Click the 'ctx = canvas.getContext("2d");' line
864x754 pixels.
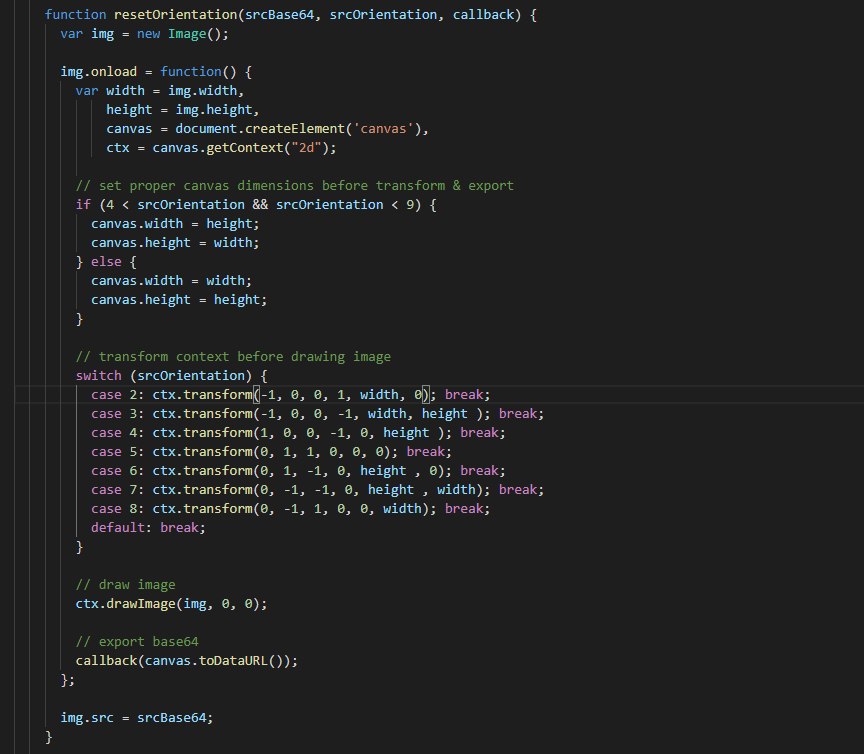221,148
